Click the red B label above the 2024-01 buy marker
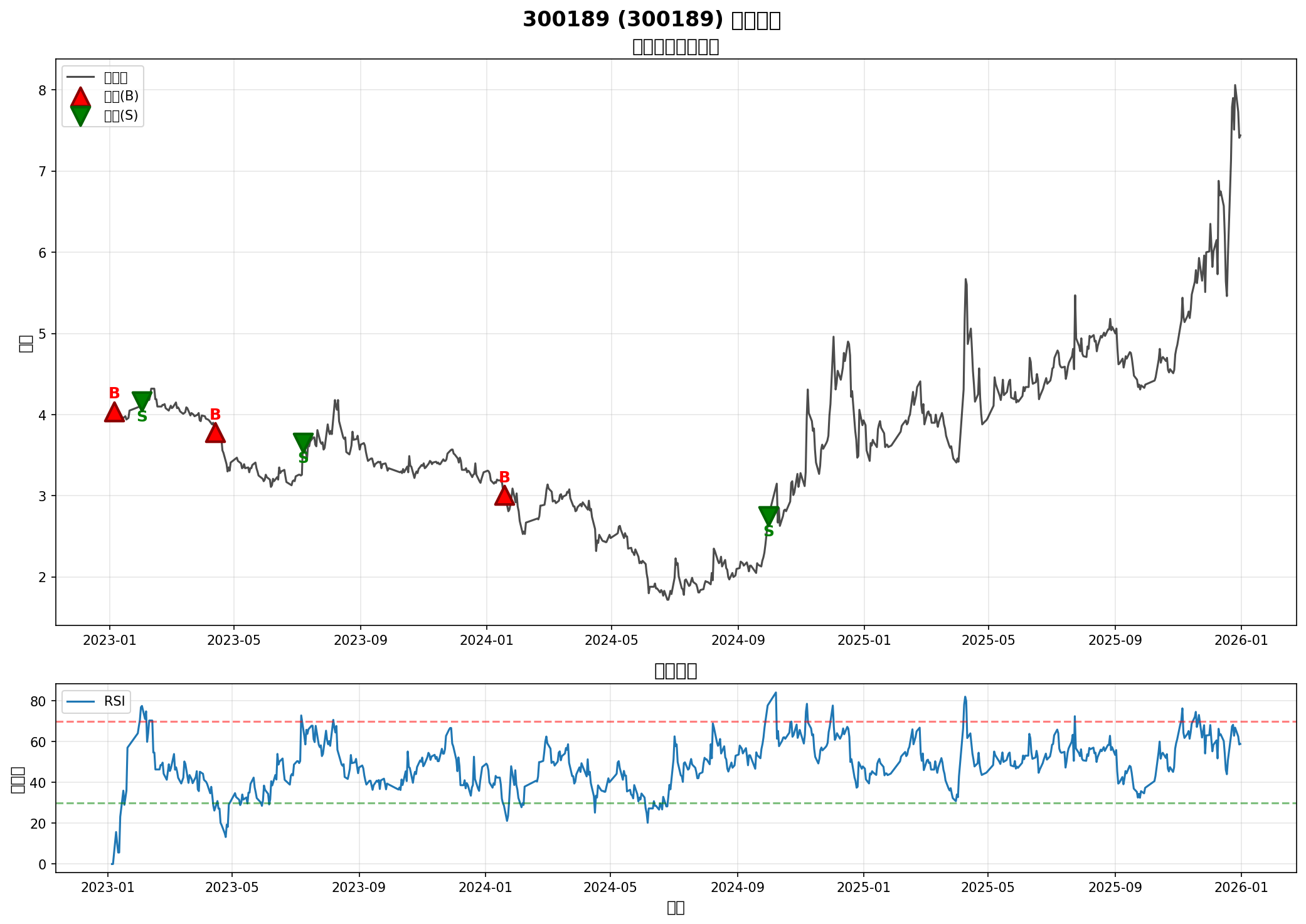The image size is (1306, 924). (504, 477)
